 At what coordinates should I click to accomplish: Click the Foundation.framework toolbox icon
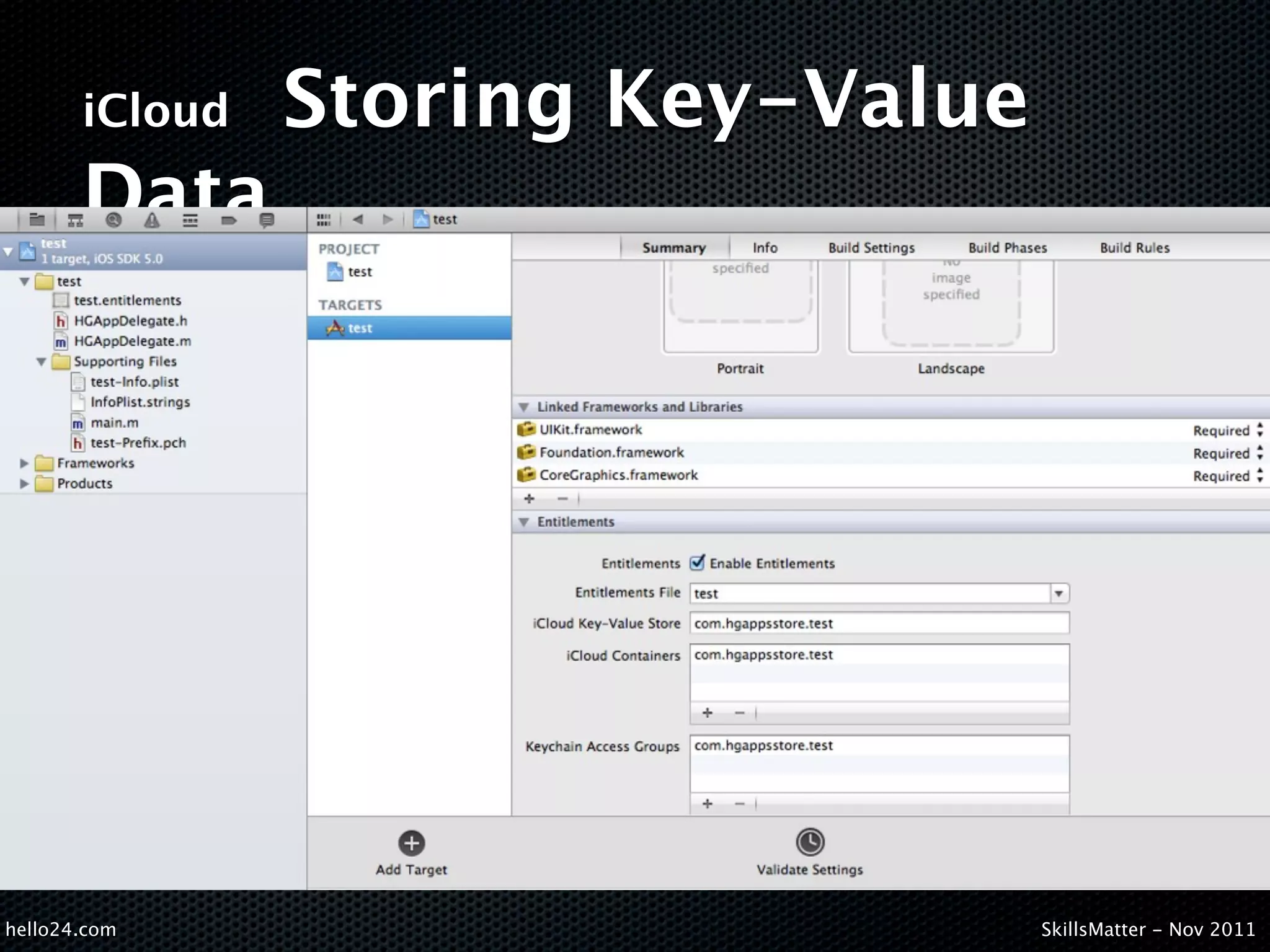526,452
